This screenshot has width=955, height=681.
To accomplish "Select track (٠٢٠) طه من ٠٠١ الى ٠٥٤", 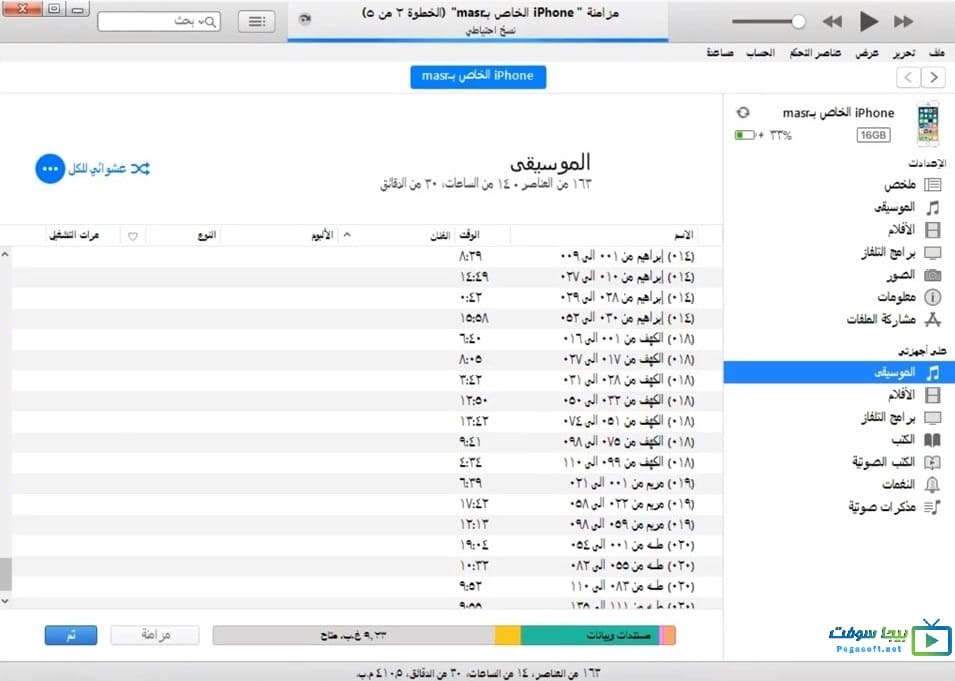I will tap(367, 545).
